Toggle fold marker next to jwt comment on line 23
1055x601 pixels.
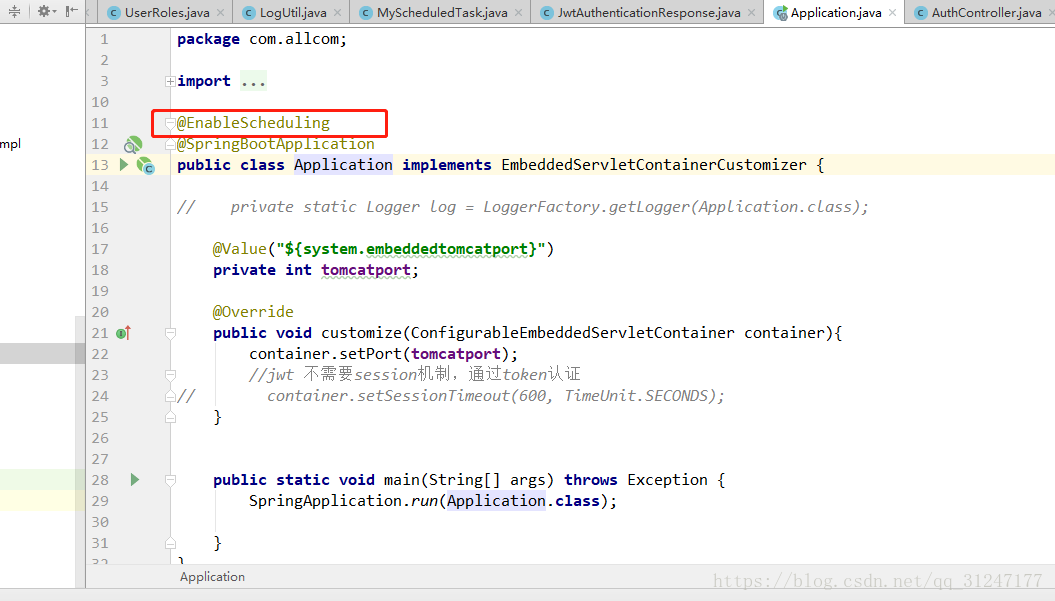click(170, 375)
